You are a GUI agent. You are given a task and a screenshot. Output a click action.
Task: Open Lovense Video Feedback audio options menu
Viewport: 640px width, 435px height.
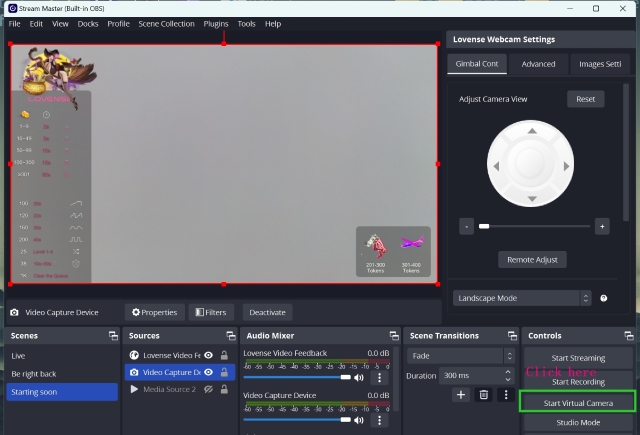click(x=379, y=378)
